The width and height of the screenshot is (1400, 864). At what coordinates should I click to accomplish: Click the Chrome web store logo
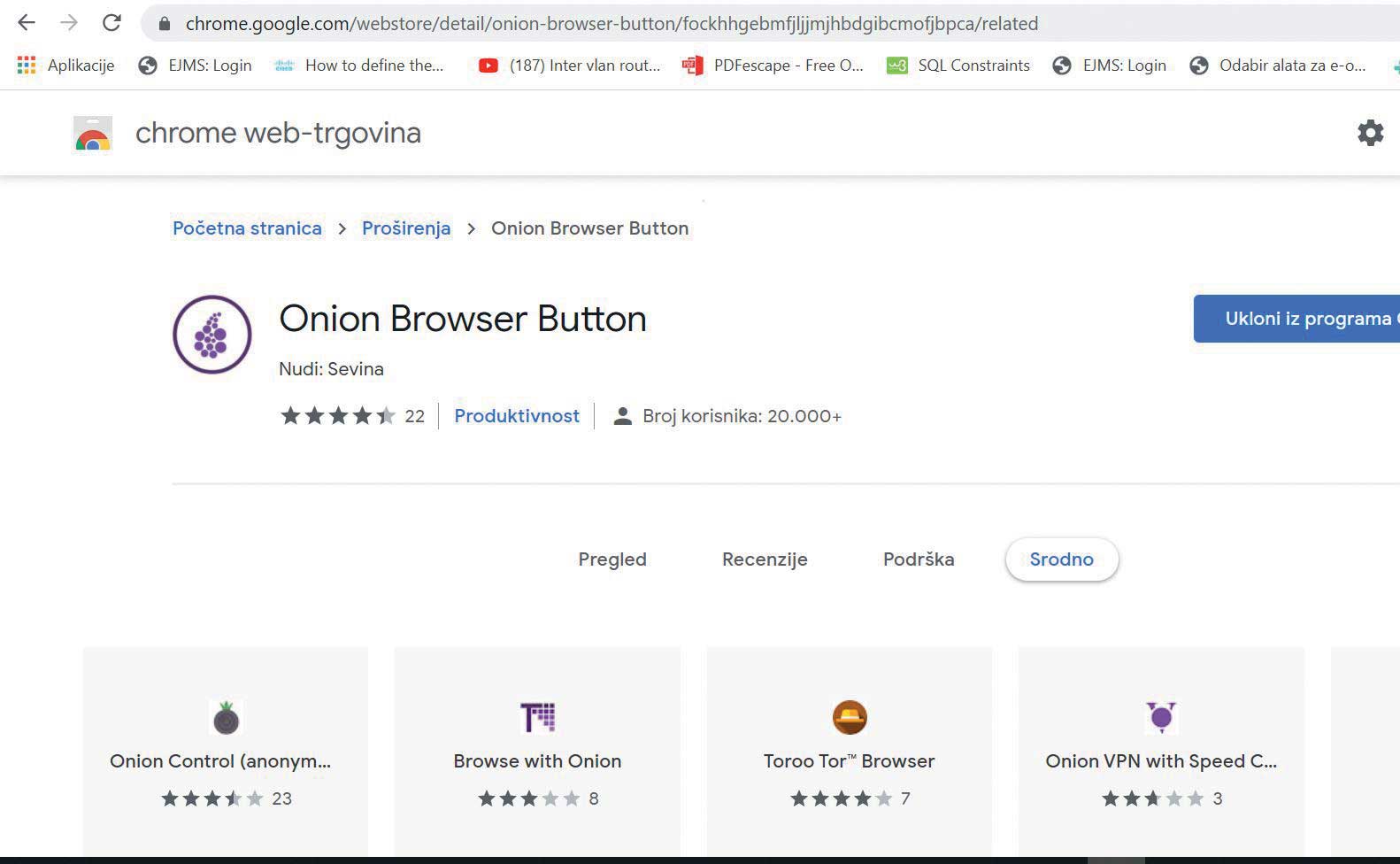(x=93, y=134)
